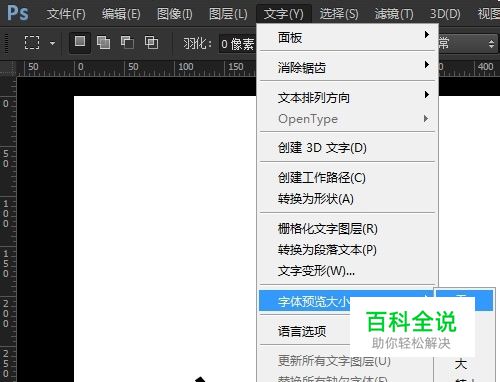Choose the Subtract from selection icon

(x=127, y=43)
